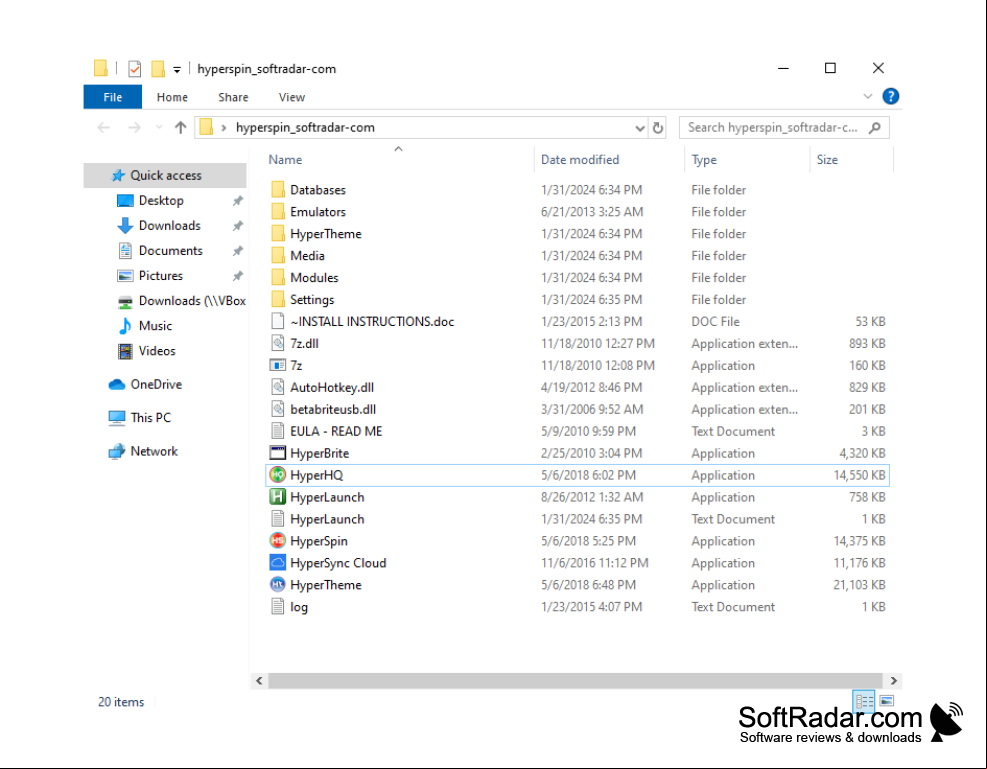The height and width of the screenshot is (769, 987).
Task: Select the Media folder icon
Action: pyautogui.click(x=278, y=255)
